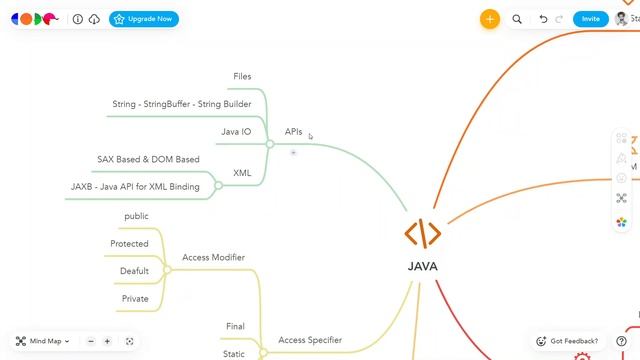Image resolution: width=640 pixels, height=360 pixels.
Task: Select the Java IO subtopic
Action: click(236, 132)
